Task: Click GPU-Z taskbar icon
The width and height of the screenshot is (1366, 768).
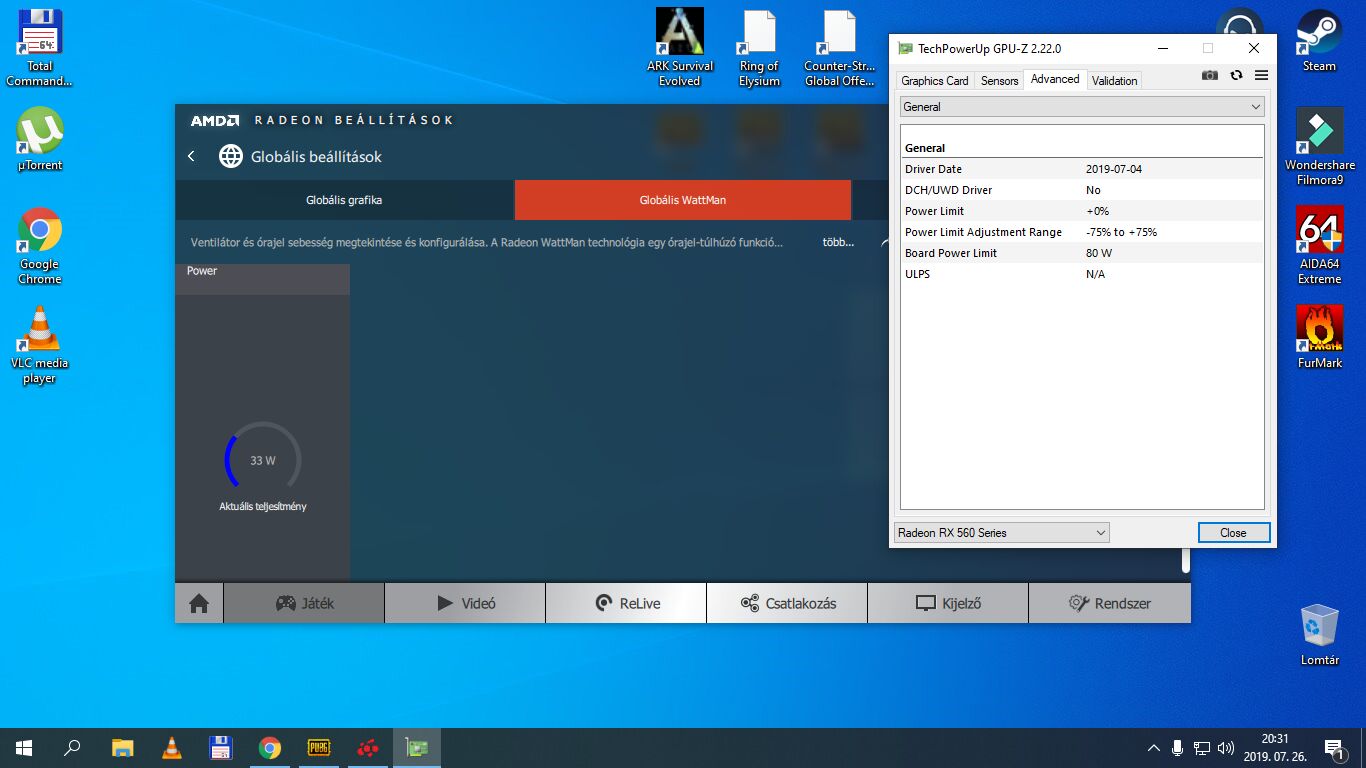Action: [416, 747]
